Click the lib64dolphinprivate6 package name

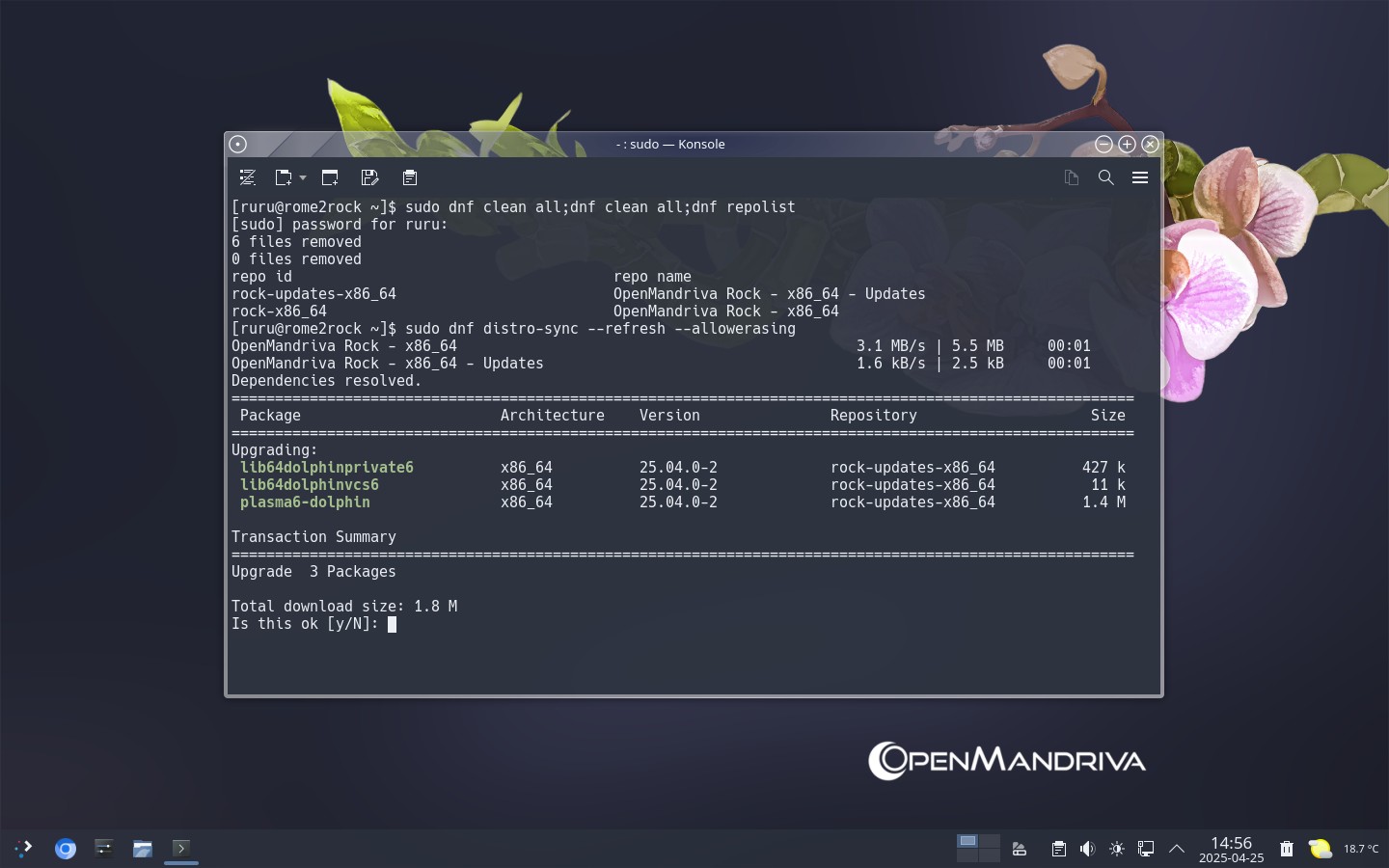(x=327, y=468)
